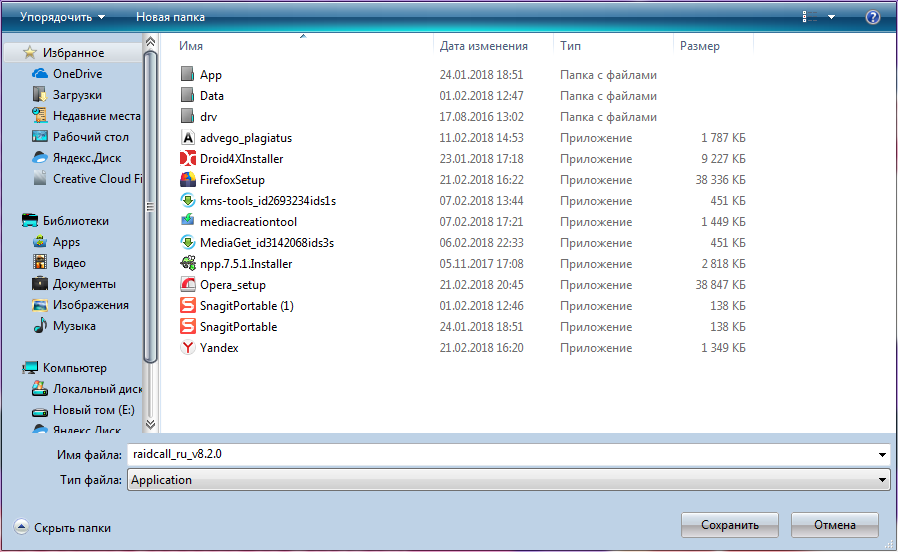Select the advego_plagiatus application icon
This screenshot has height=552, width=898.
(187, 137)
